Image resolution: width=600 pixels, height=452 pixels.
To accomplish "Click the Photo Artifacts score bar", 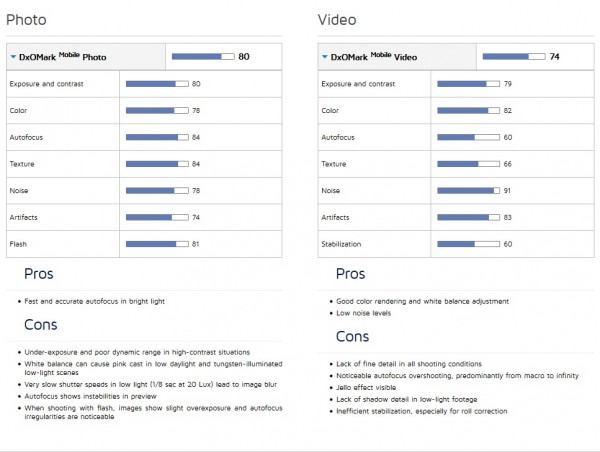I will (x=157, y=217).
